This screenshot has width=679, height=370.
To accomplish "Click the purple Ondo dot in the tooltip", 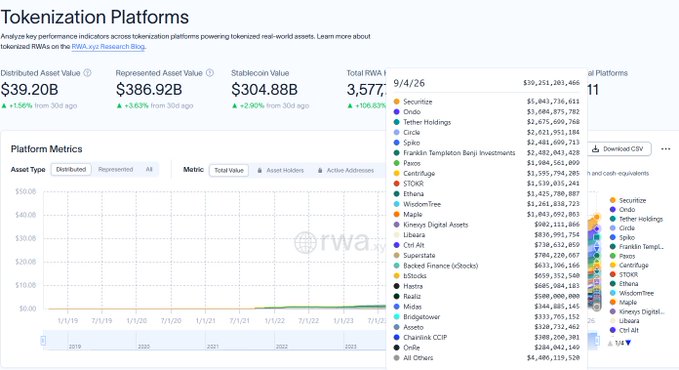I will 396,112.
